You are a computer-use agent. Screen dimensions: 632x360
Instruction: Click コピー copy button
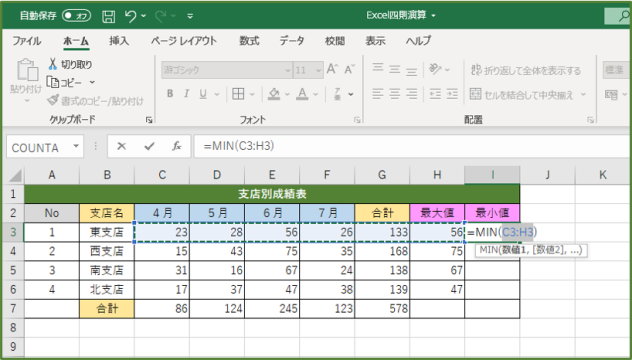pyautogui.click(x=64, y=83)
